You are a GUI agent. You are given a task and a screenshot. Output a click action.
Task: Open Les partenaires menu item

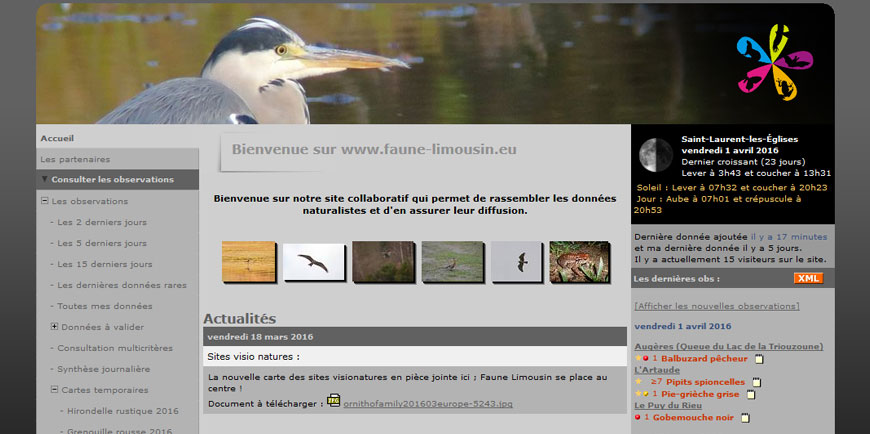click(75, 159)
